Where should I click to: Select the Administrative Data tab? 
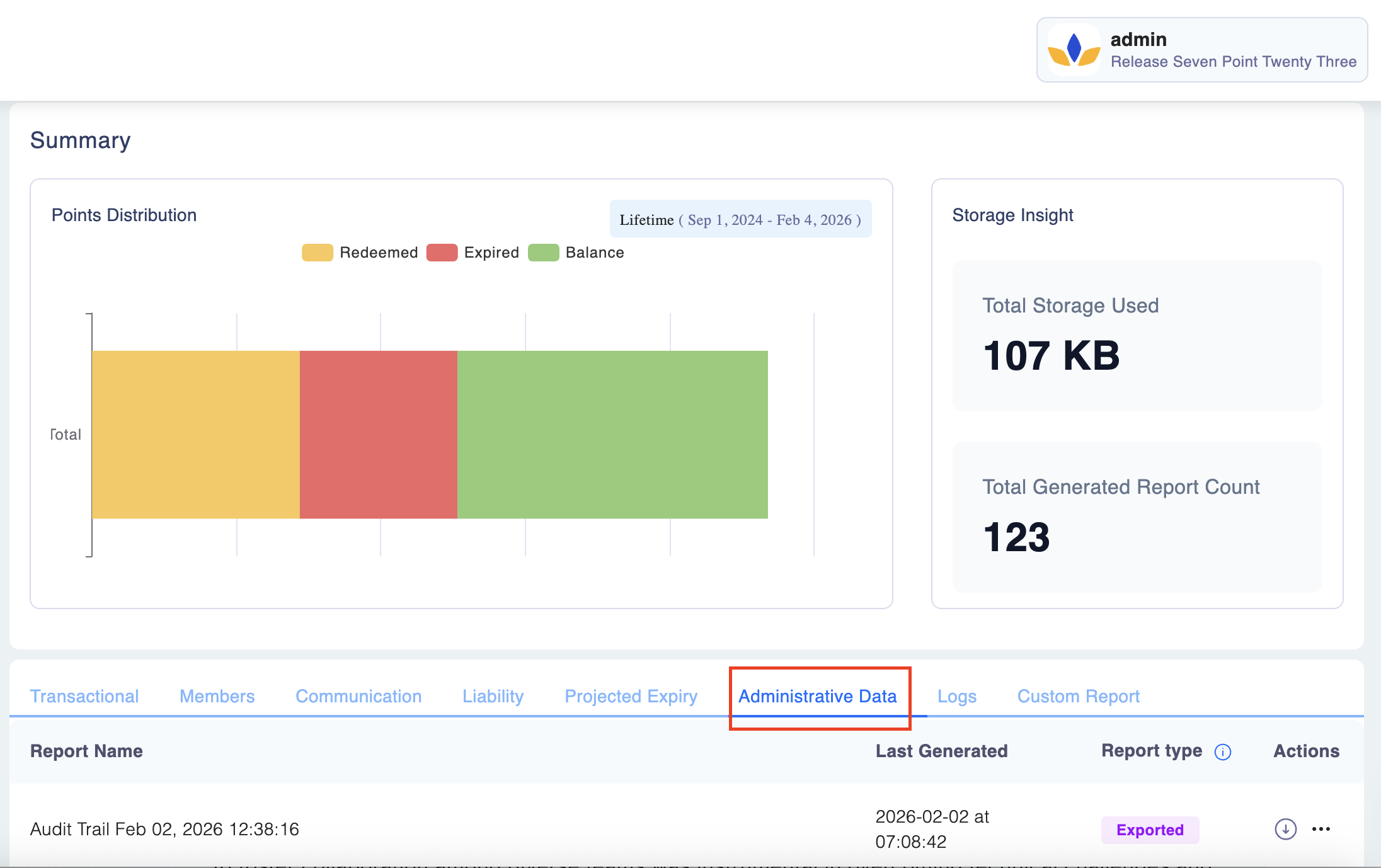[817, 696]
